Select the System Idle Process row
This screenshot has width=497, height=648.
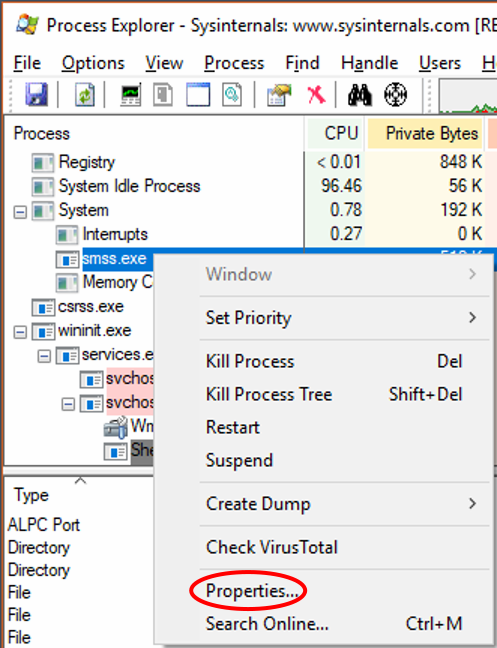point(129,186)
